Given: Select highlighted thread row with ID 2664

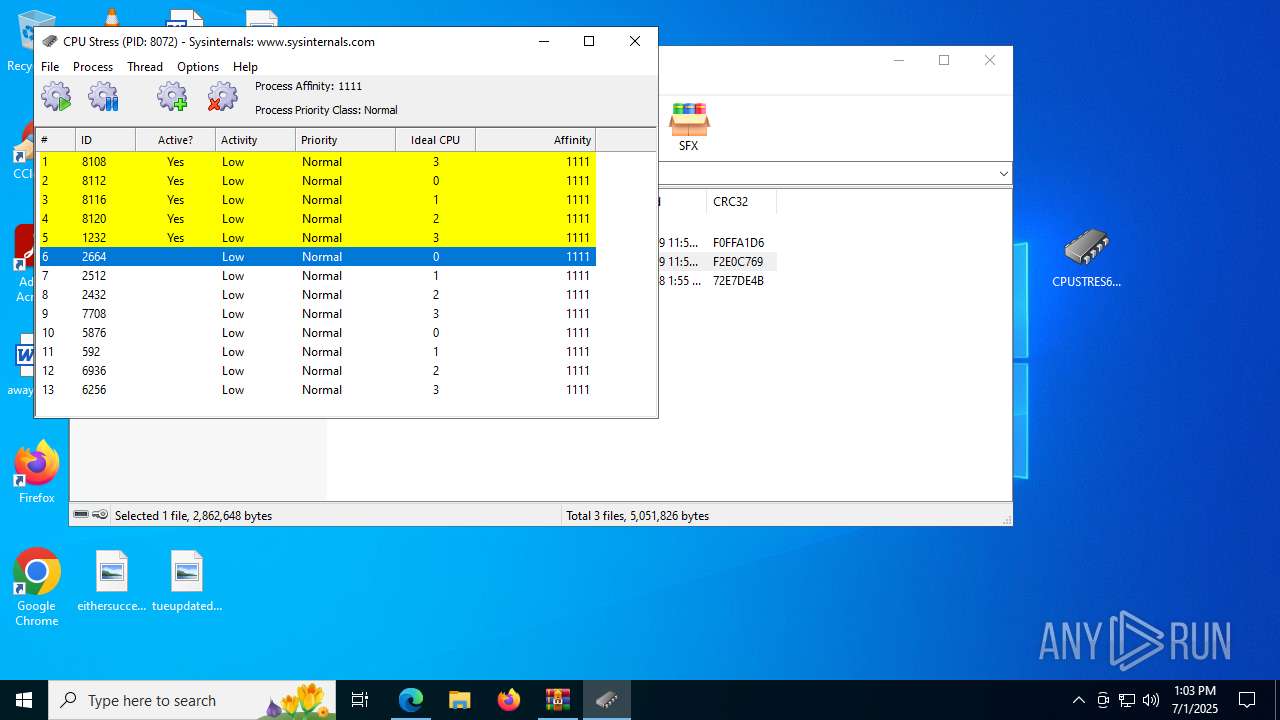Looking at the screenshot, I should pyautogui.click(x=316, y=256).
